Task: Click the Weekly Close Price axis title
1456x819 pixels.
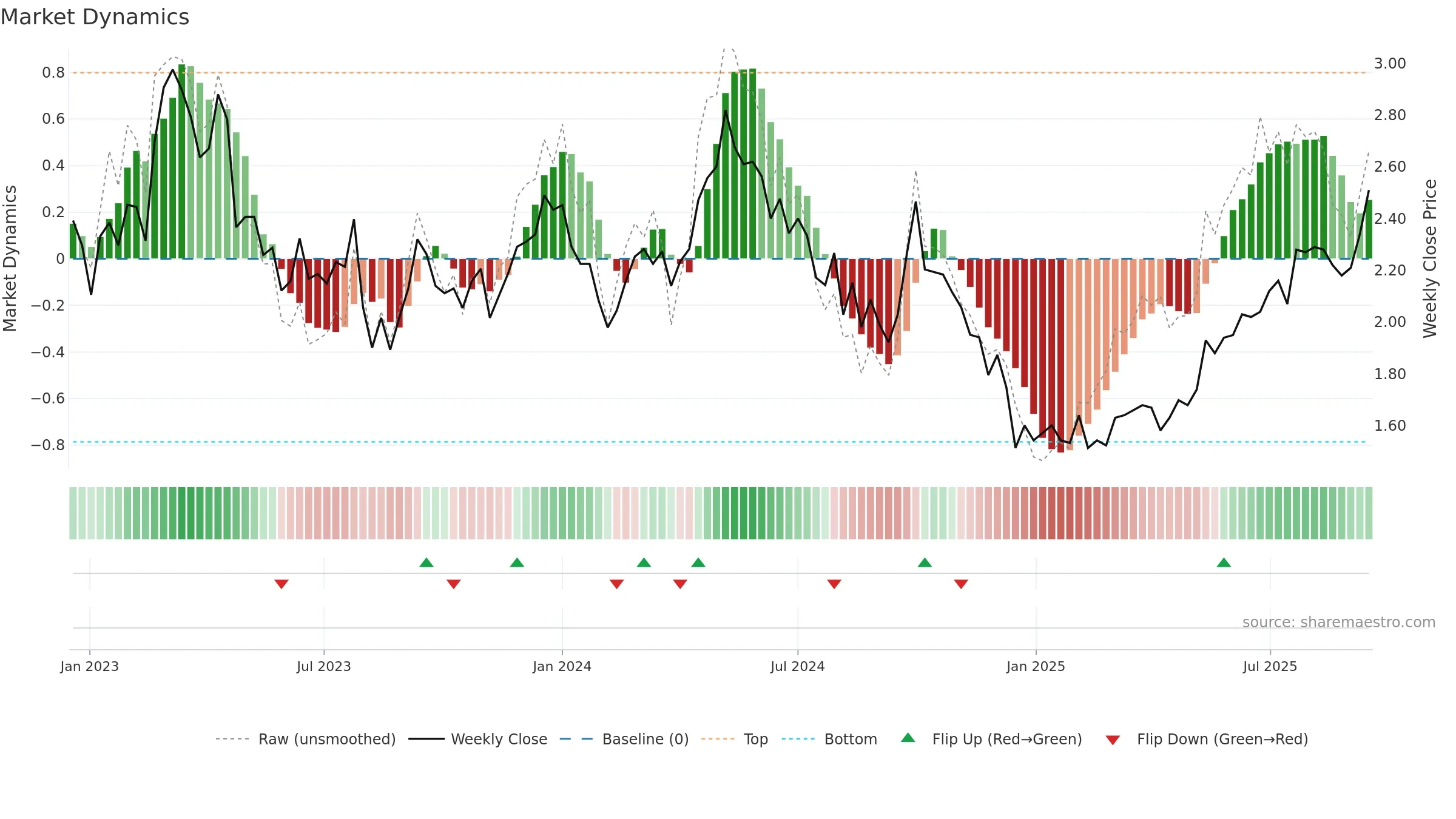Action: tap(1430, 258)
